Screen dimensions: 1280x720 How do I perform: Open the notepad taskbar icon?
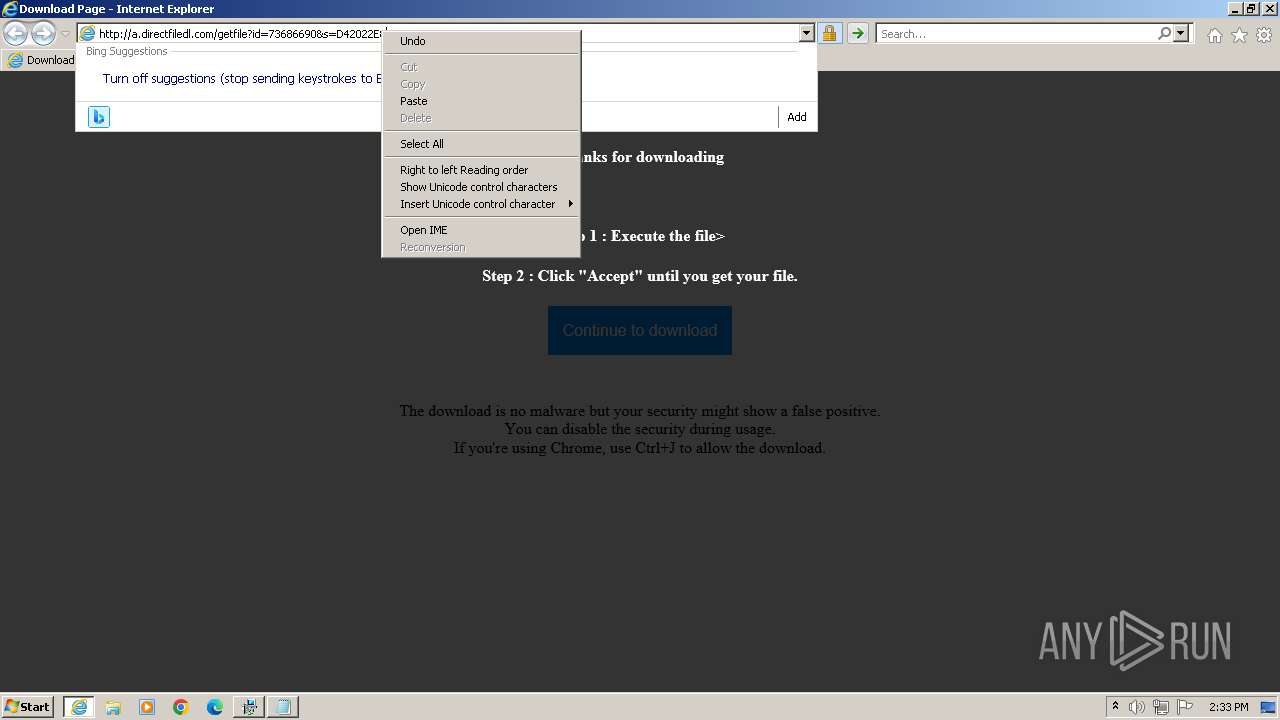click(x=283, y=707)
